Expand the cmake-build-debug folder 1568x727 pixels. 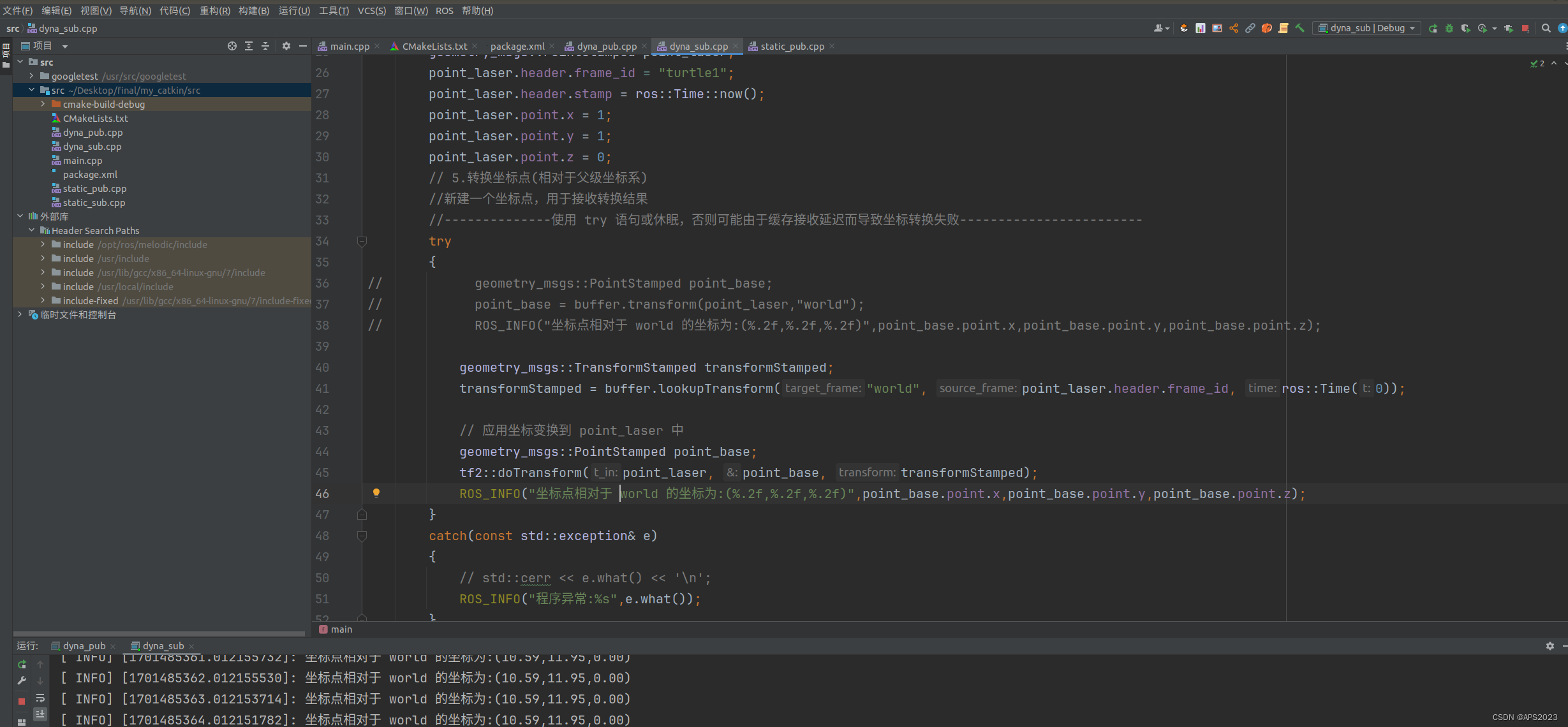tap(43, 104)
